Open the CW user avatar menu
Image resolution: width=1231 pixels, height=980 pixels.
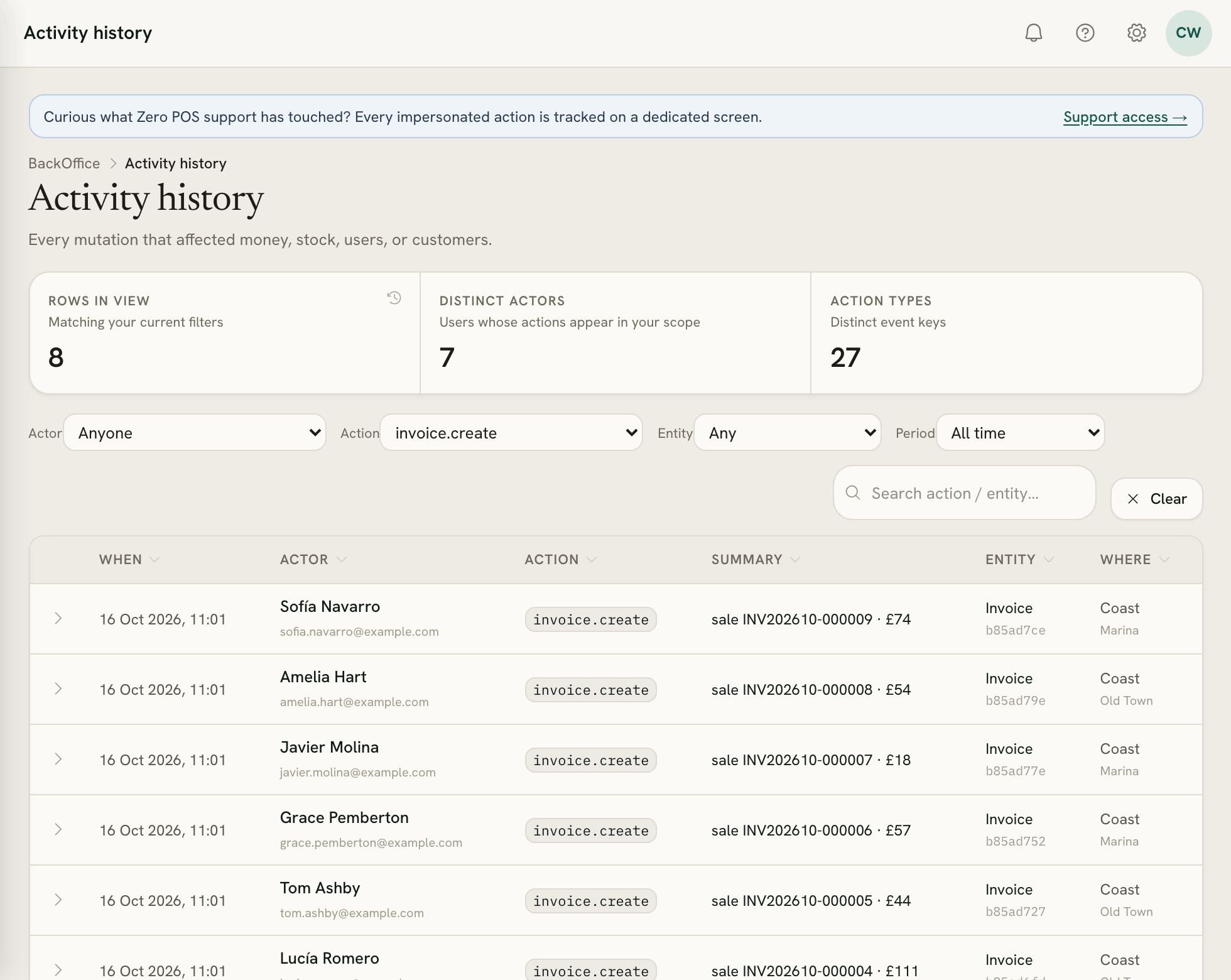point(1188,33)
